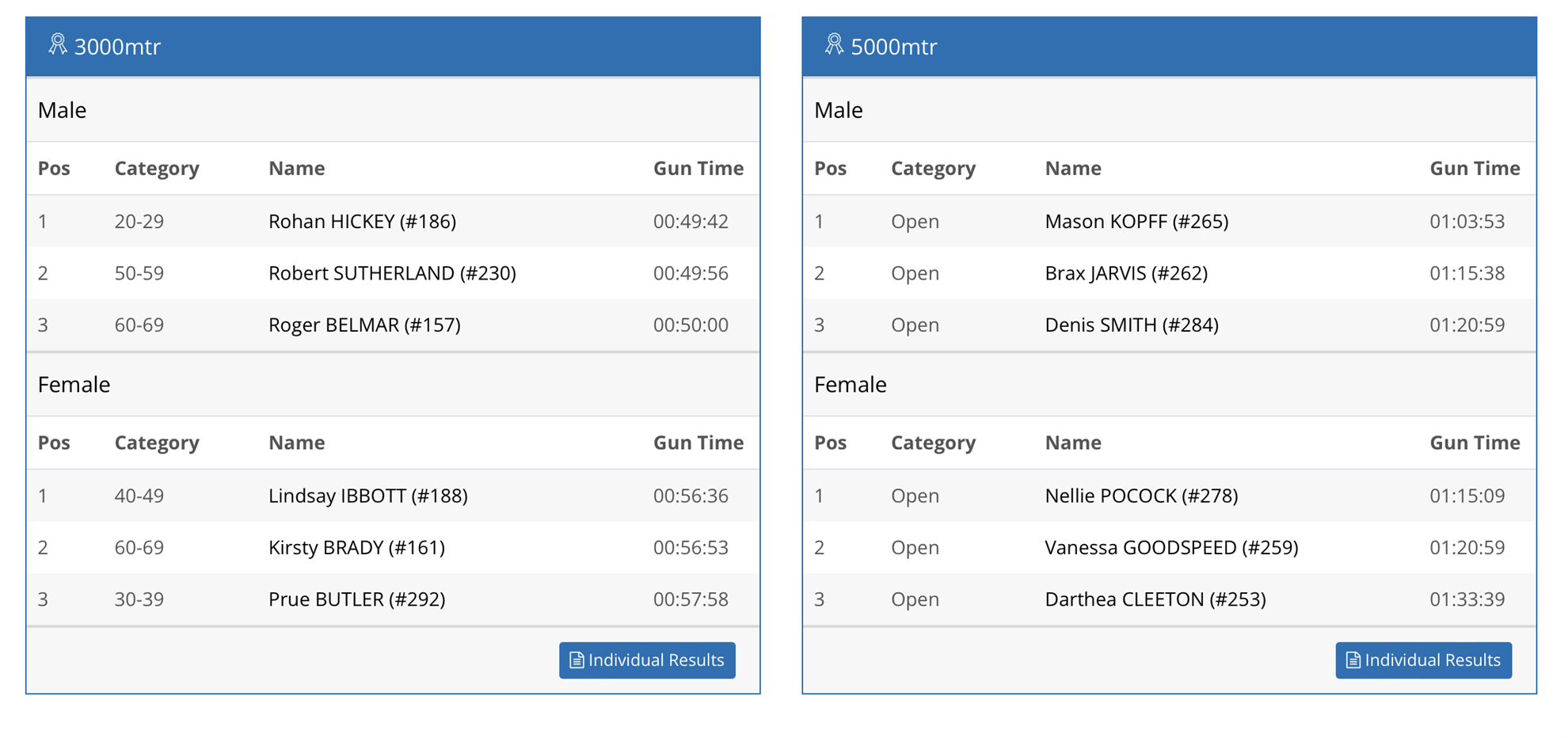
Task: Click gun time 01:20:59 in Vanessa GOODSPEED's row
Action: point(1467,547)
